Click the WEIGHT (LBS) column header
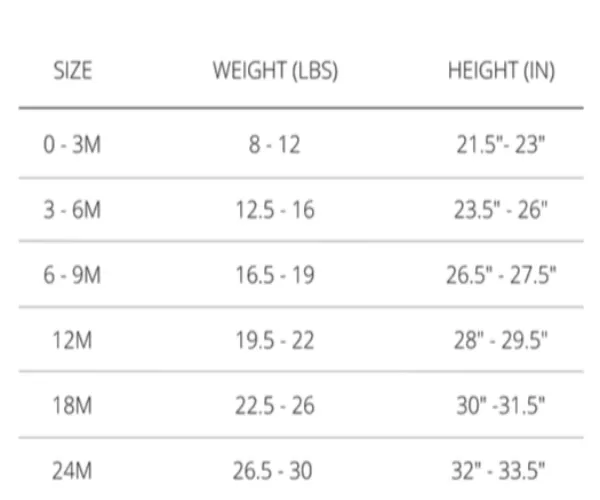This screenshot has height=500, width=600. [276, 71]
